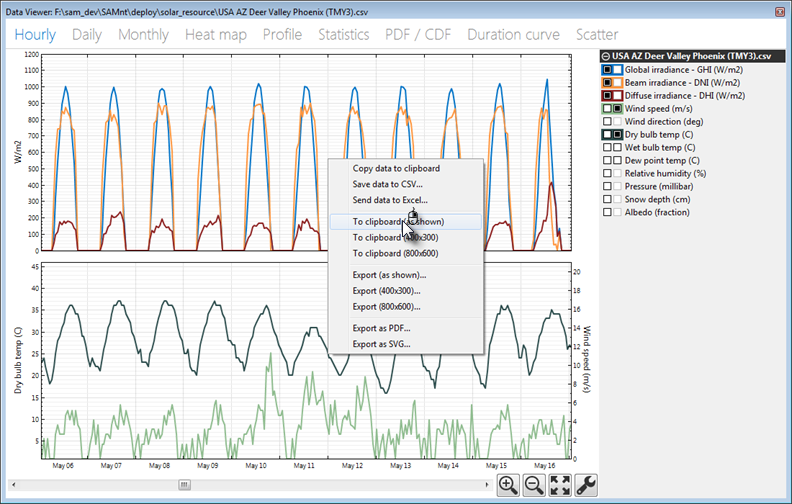792x504 pixels.
Task: Tick the Albedo (fraction) checkbox
Action: tap(607, 213)
